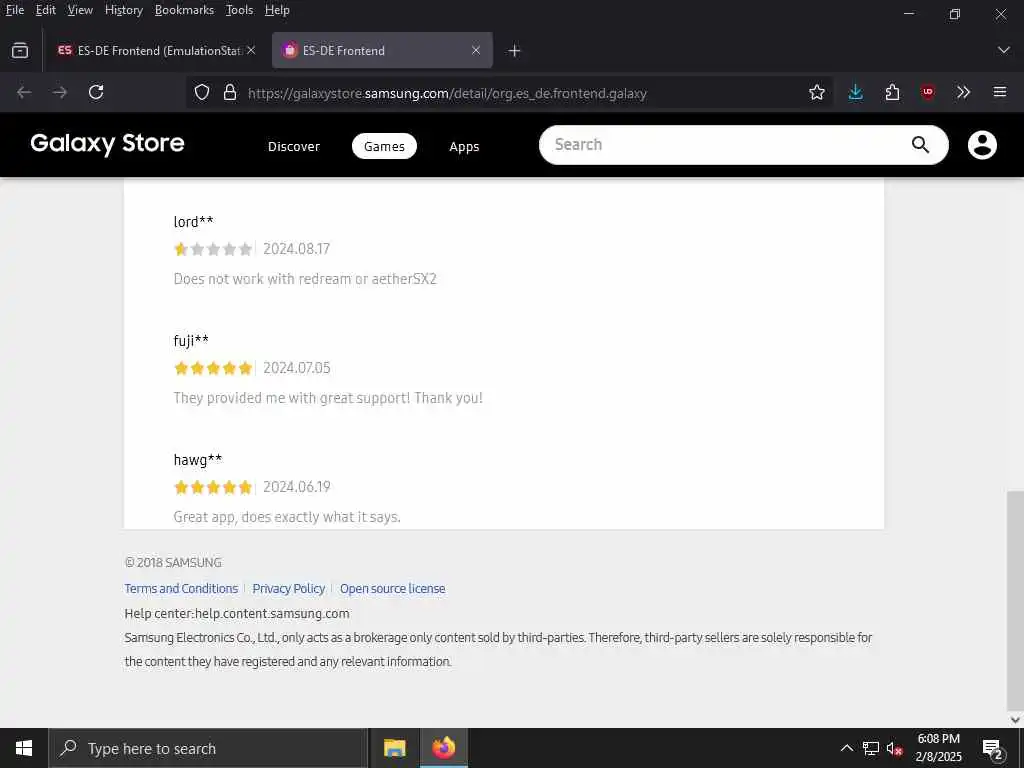
Task: Show hidden system tray icons
Action: point(846,748)
